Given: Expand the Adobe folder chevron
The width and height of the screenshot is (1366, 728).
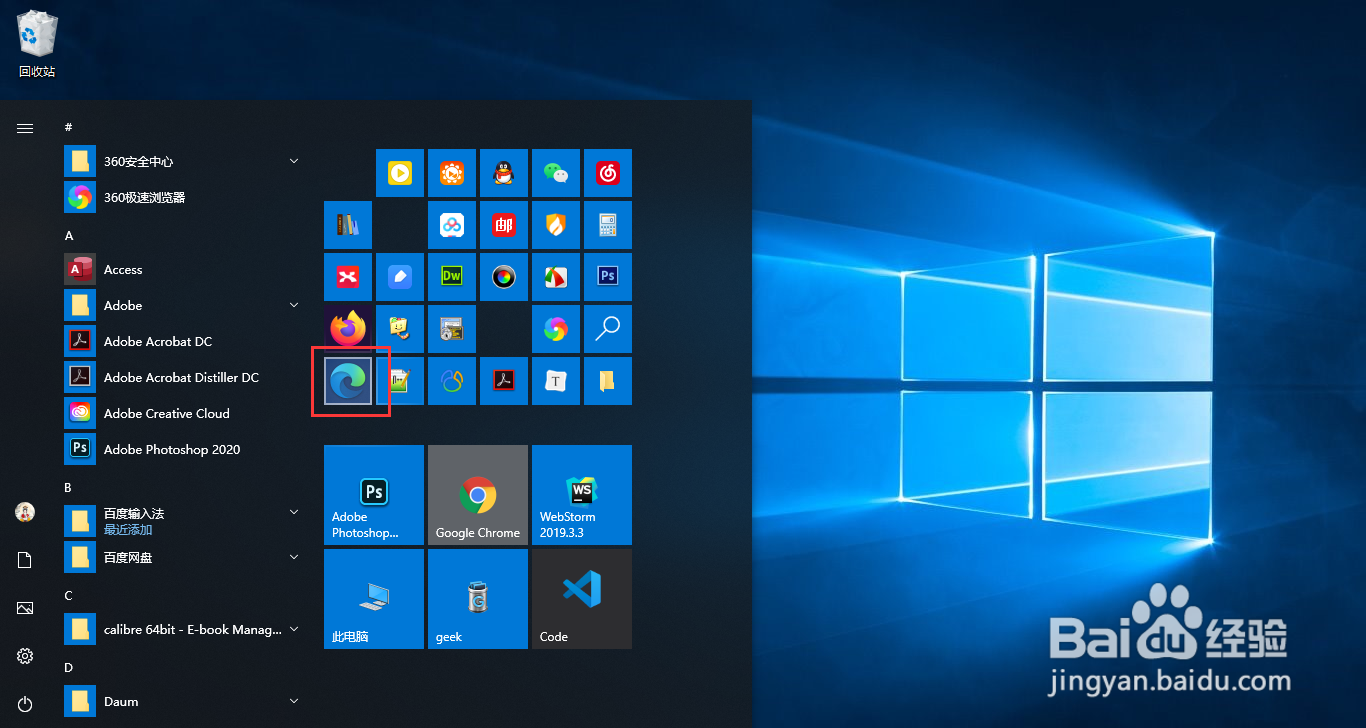Looking at the screenshot, I should [294, 305].
